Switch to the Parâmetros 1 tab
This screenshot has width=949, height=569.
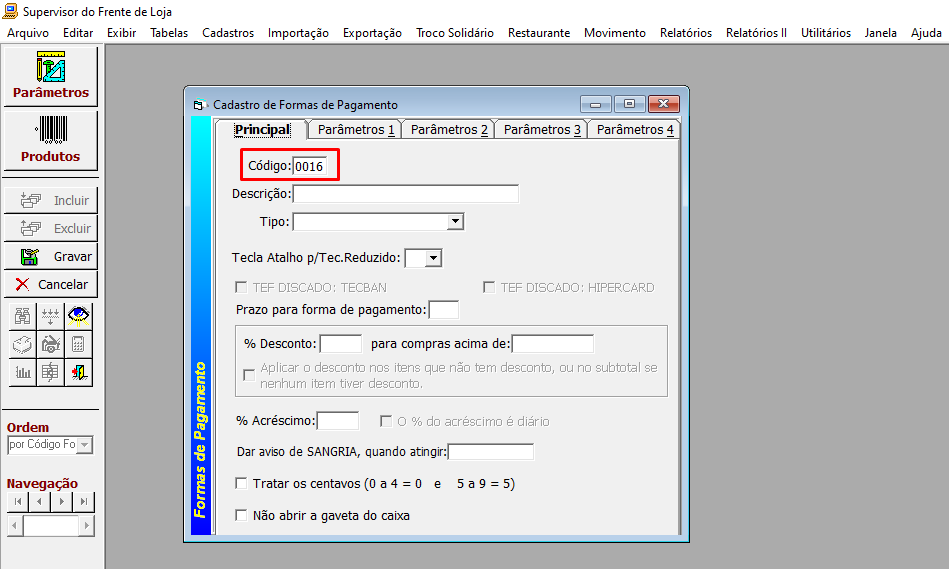pos(356,130)
